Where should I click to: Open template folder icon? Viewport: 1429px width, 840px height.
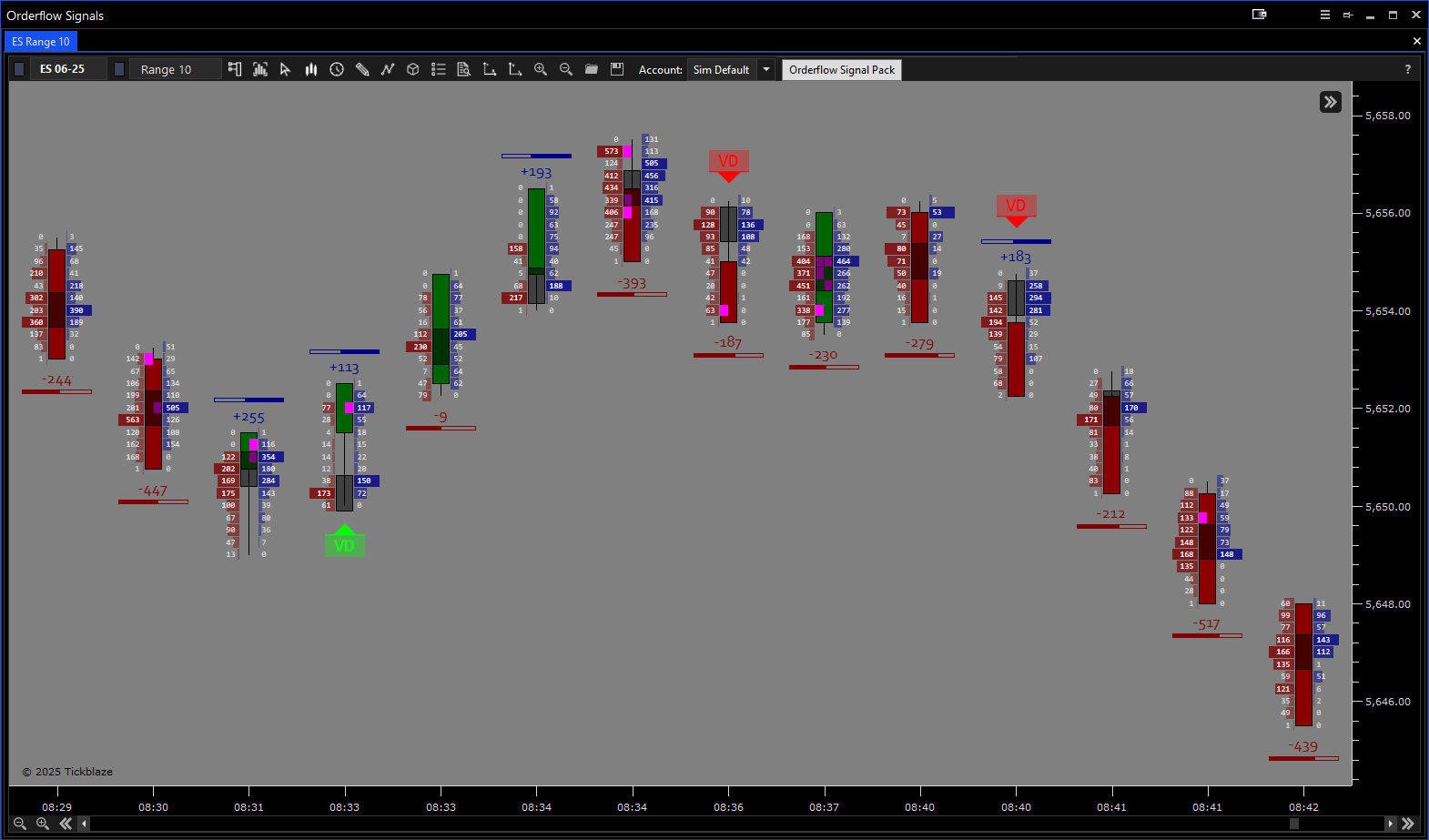coord(592,69)
